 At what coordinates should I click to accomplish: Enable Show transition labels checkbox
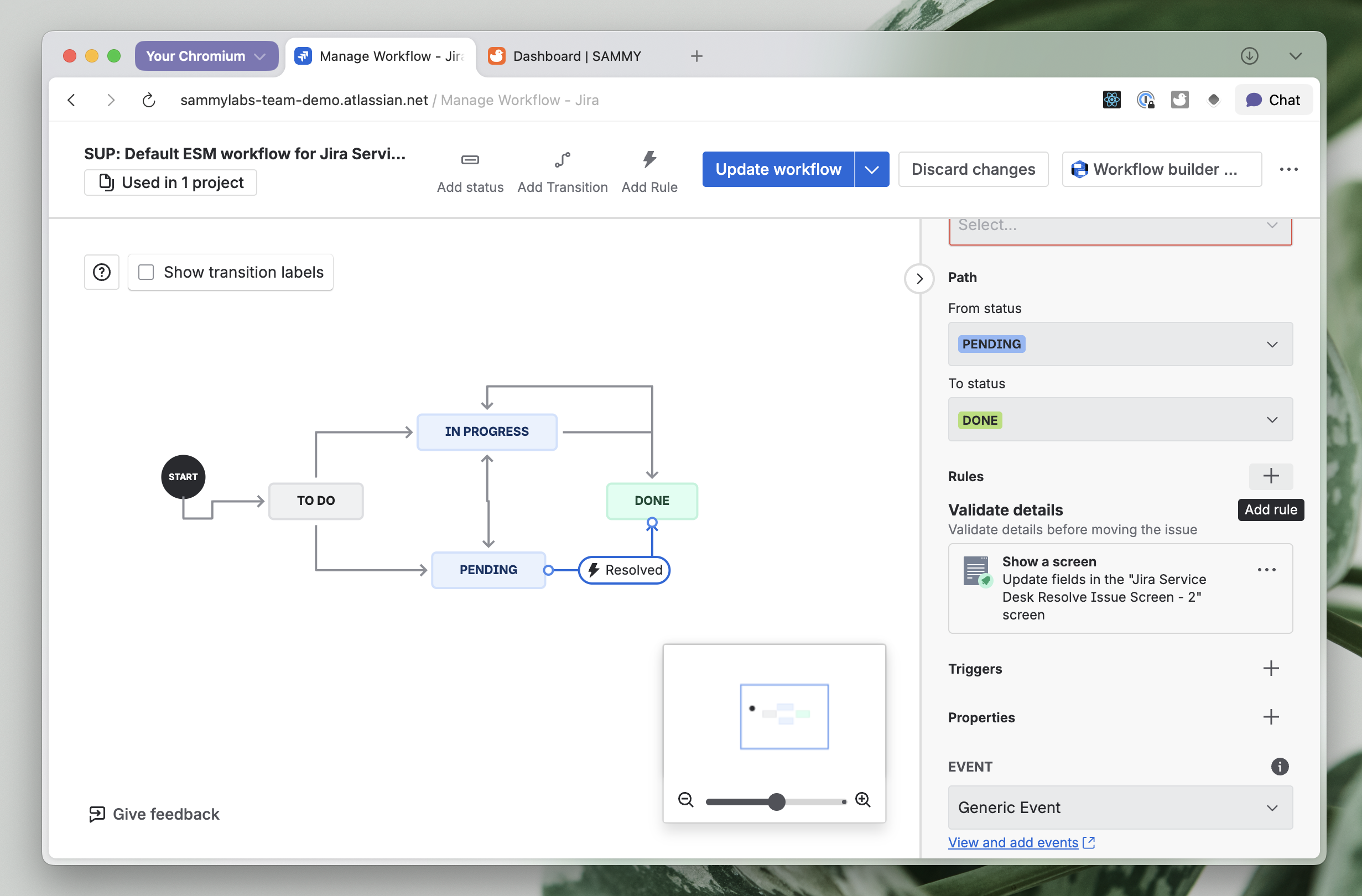pyautogui.click(x=147, y=272)
